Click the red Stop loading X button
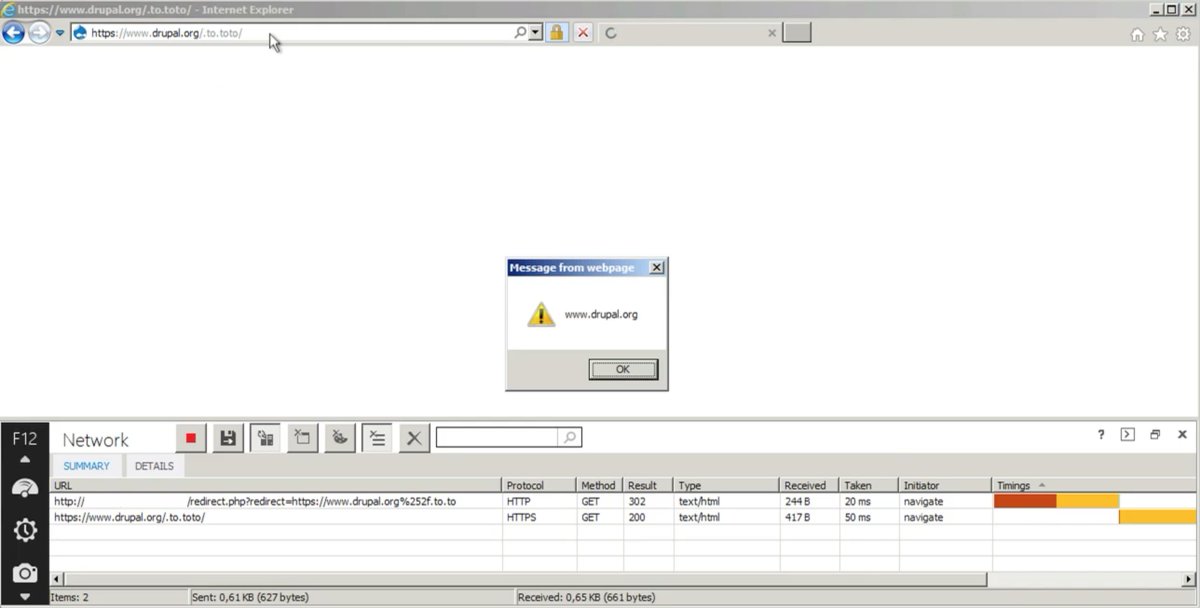The width and height of the screenshot is (1200, 608). tap(583, 33)
